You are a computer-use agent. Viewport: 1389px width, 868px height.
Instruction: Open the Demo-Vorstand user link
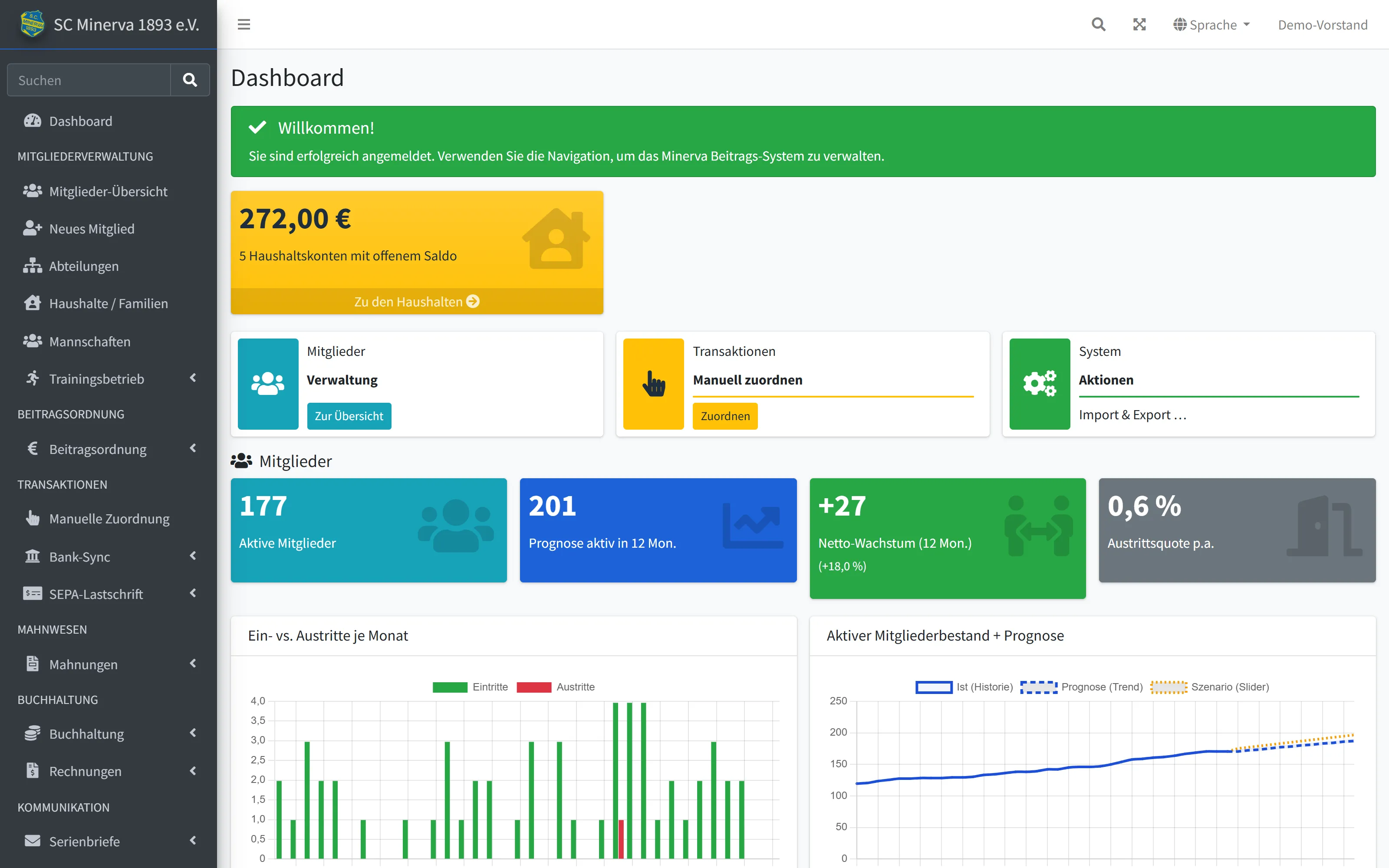coord(1323,25)
